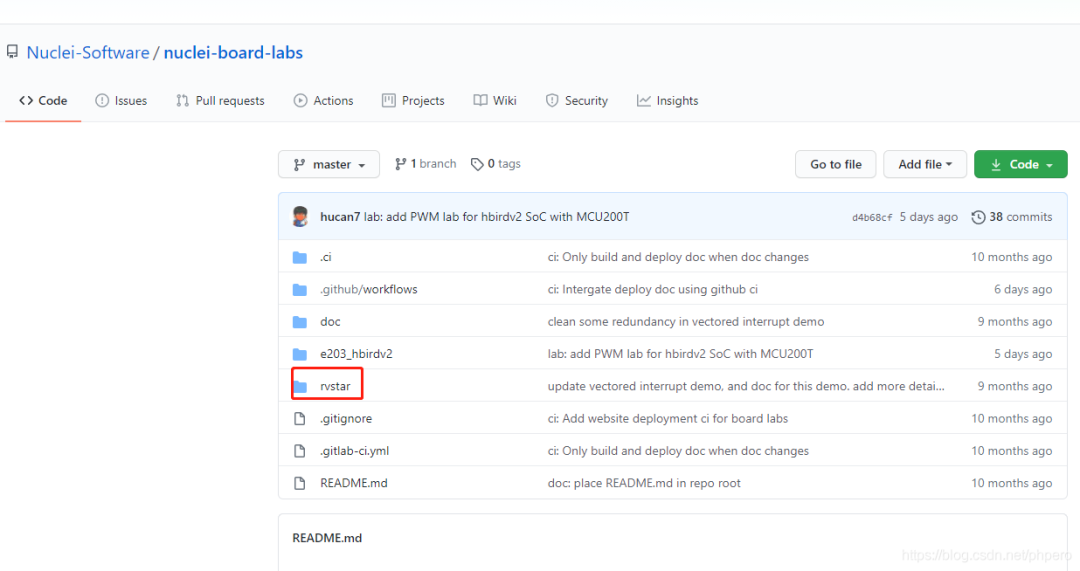Screen dimensions: 1080x571
Task: Expand the Add file dropdown
Action: click(925, 164)
